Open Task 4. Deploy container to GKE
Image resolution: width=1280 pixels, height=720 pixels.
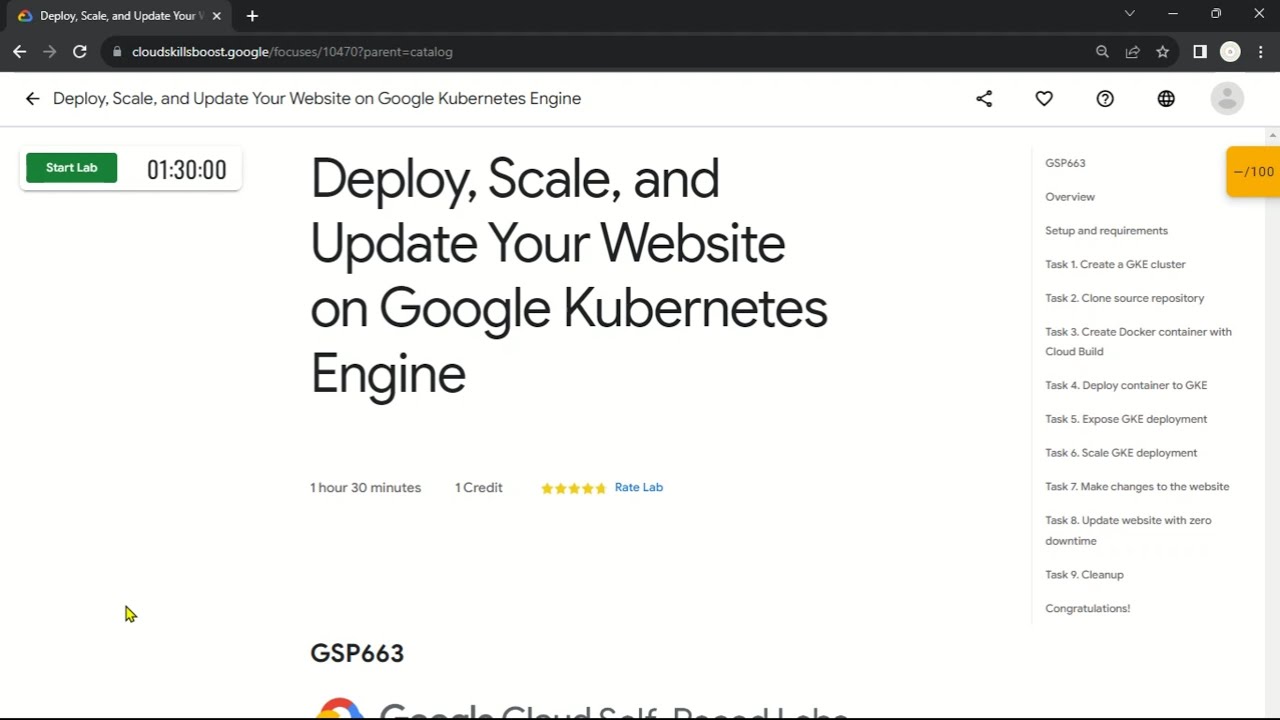coord(1126,385)
